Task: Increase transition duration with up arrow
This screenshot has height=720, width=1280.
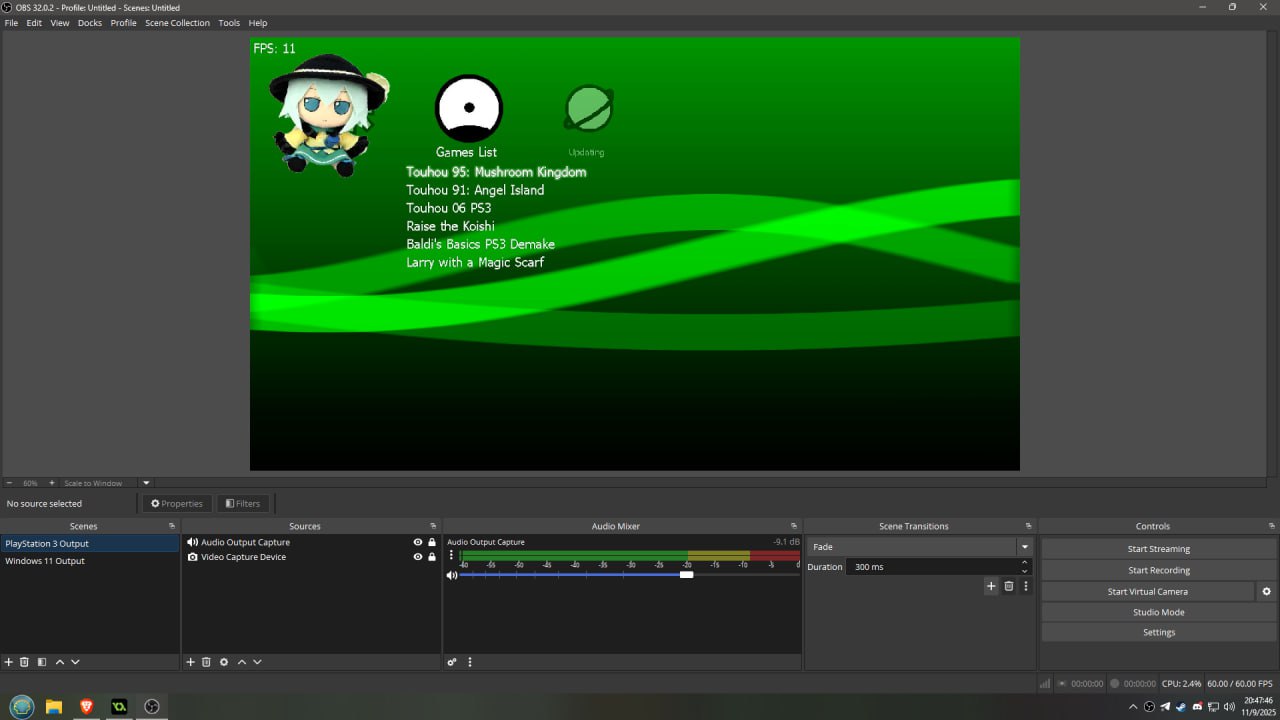Action: click(x=1024, y=562)
